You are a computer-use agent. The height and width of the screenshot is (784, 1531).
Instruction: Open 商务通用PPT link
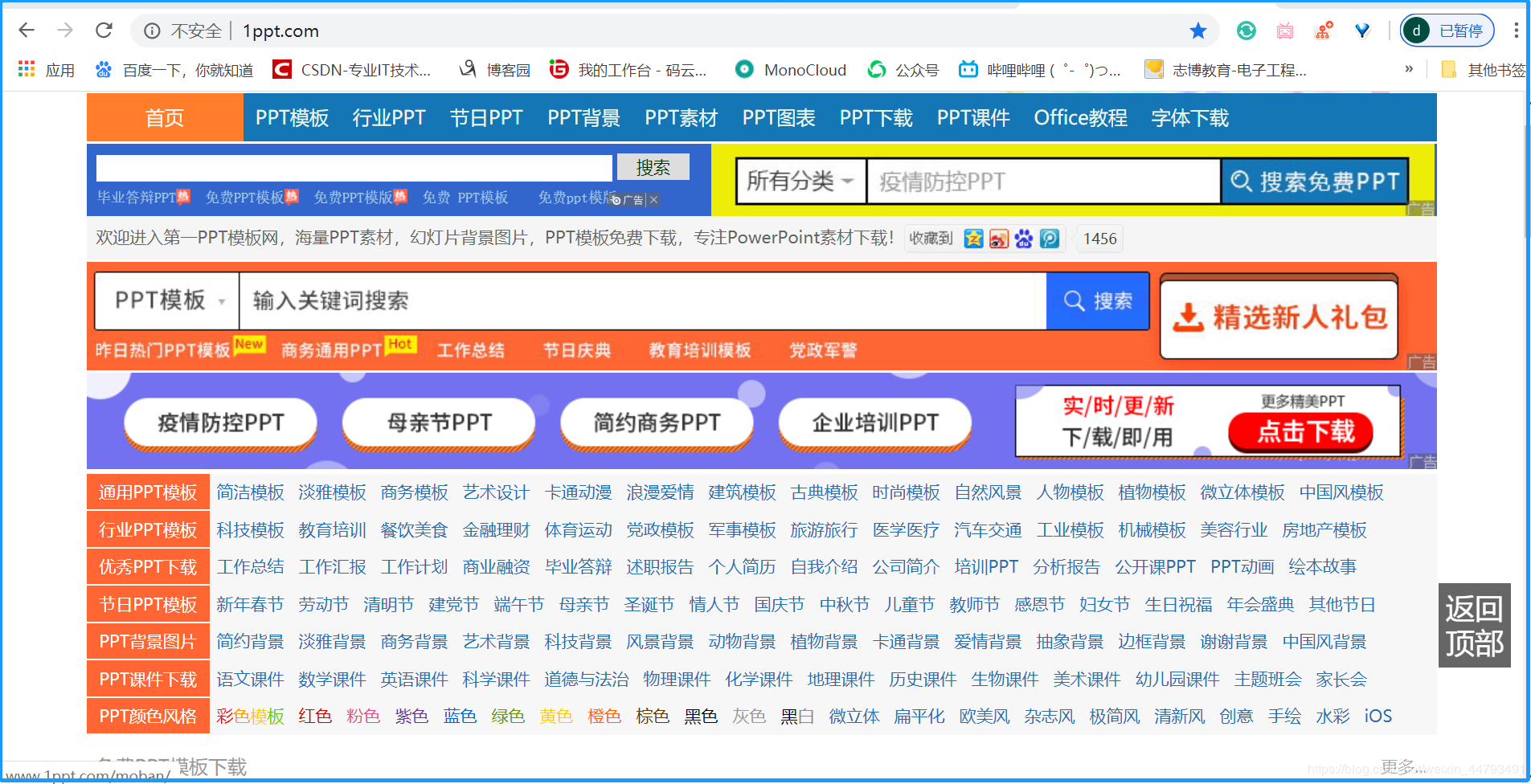[331, 350]
